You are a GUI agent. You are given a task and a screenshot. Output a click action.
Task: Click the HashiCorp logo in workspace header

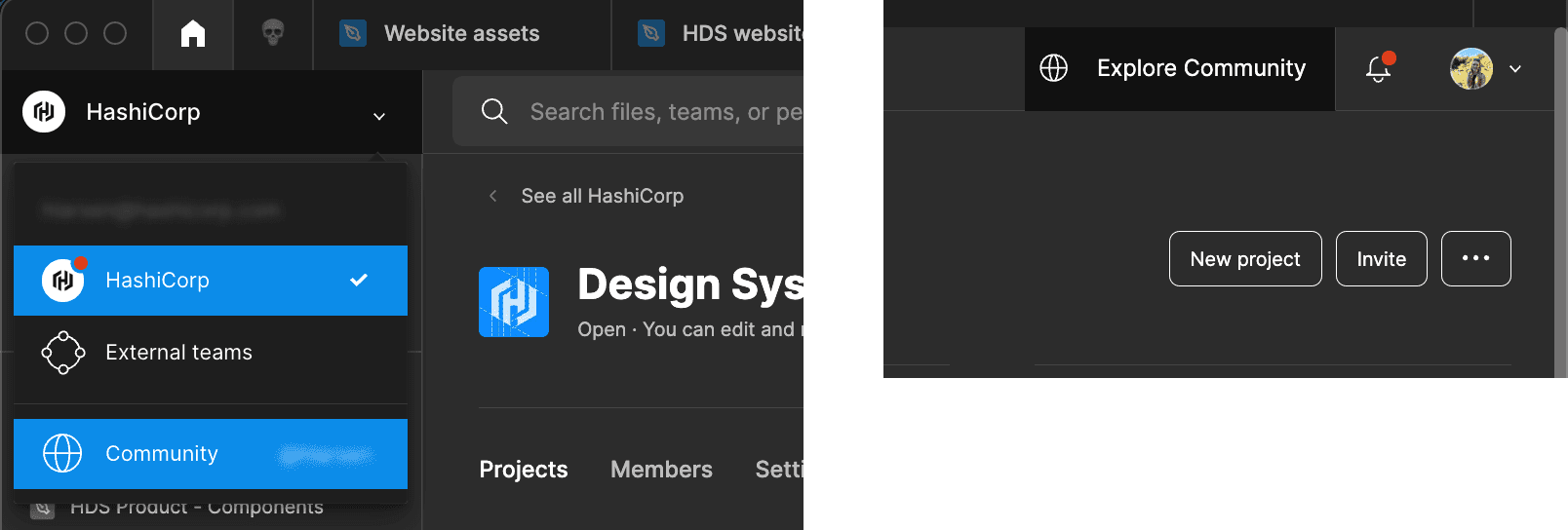click(x=44, y=112)
